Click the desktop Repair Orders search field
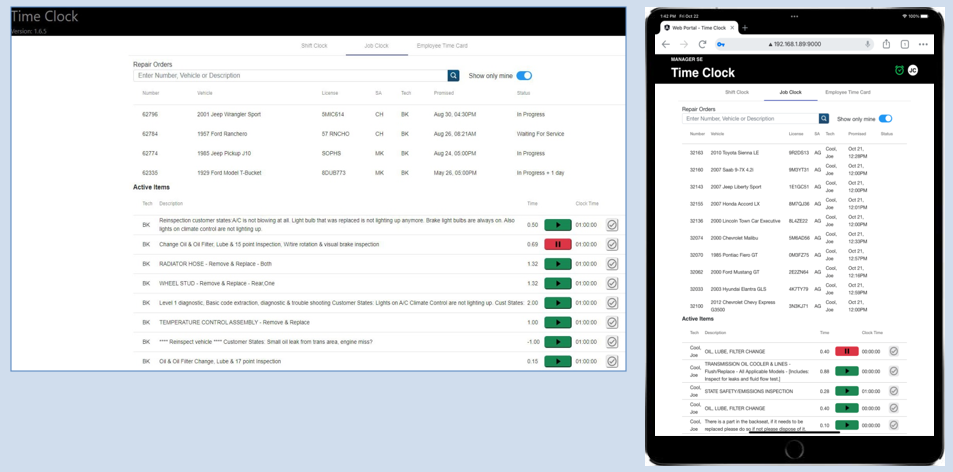The height and width of the screenshot is (472, 953). [x=290, y=75]
